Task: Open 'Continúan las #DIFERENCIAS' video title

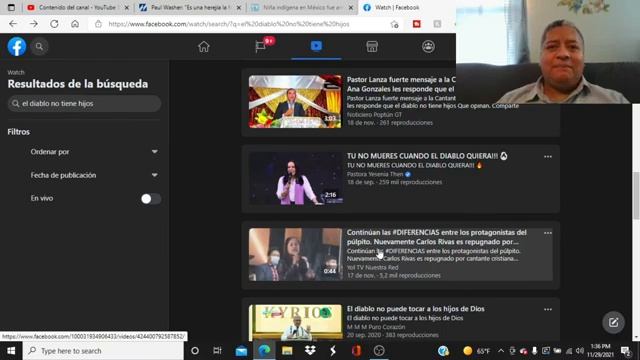Action: pyautogui.click(x=436, y=237)
